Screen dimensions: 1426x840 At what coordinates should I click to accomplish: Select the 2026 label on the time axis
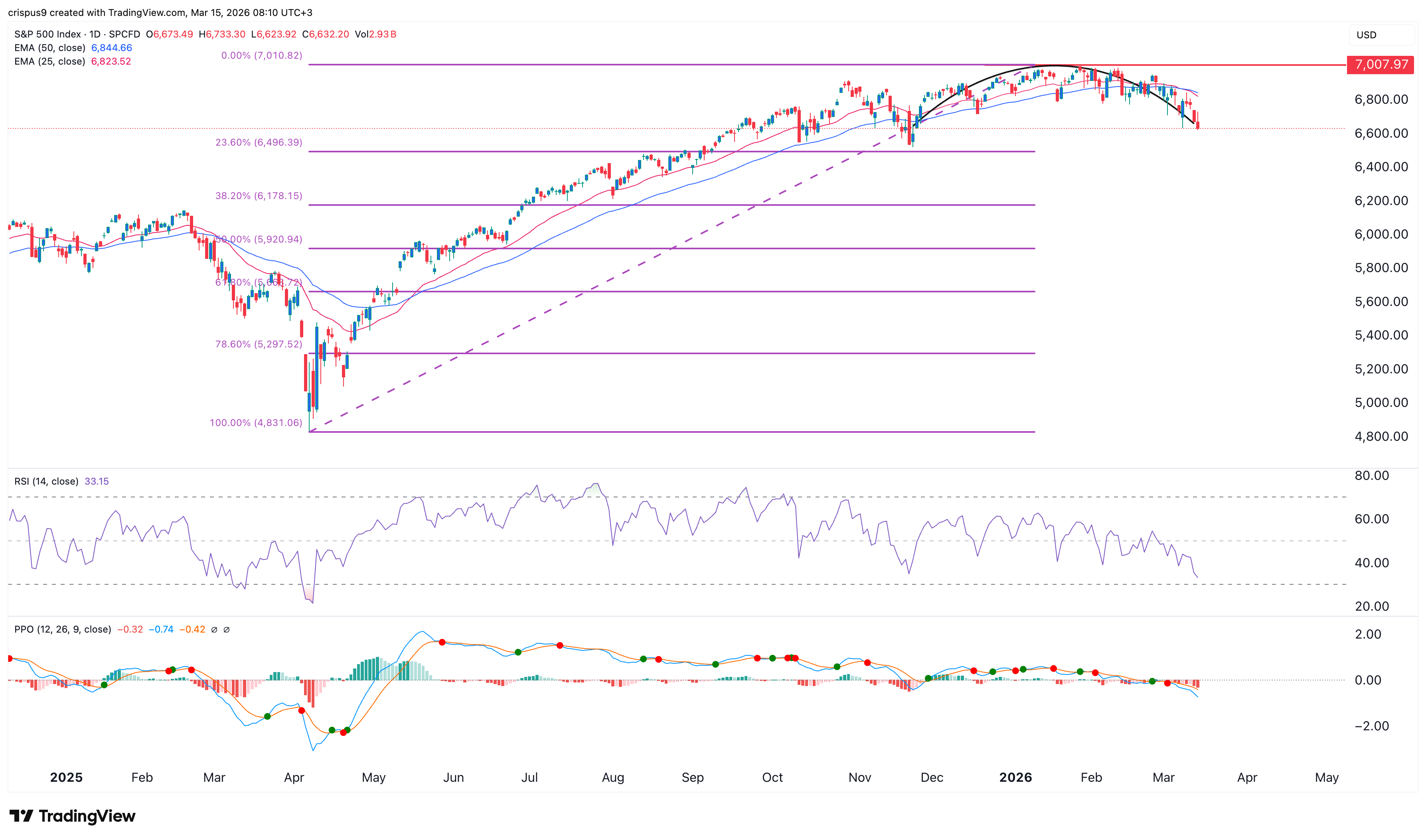point(1016,777)
